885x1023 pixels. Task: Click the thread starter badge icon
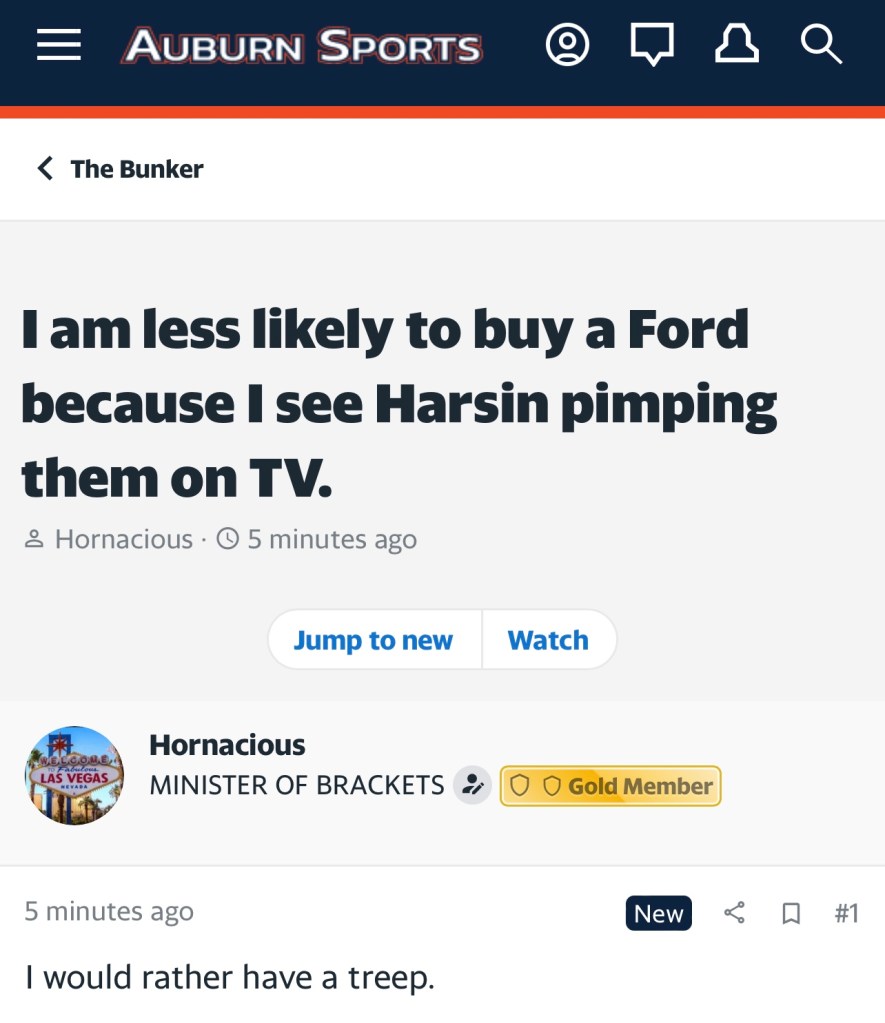(x=473, y=785)
